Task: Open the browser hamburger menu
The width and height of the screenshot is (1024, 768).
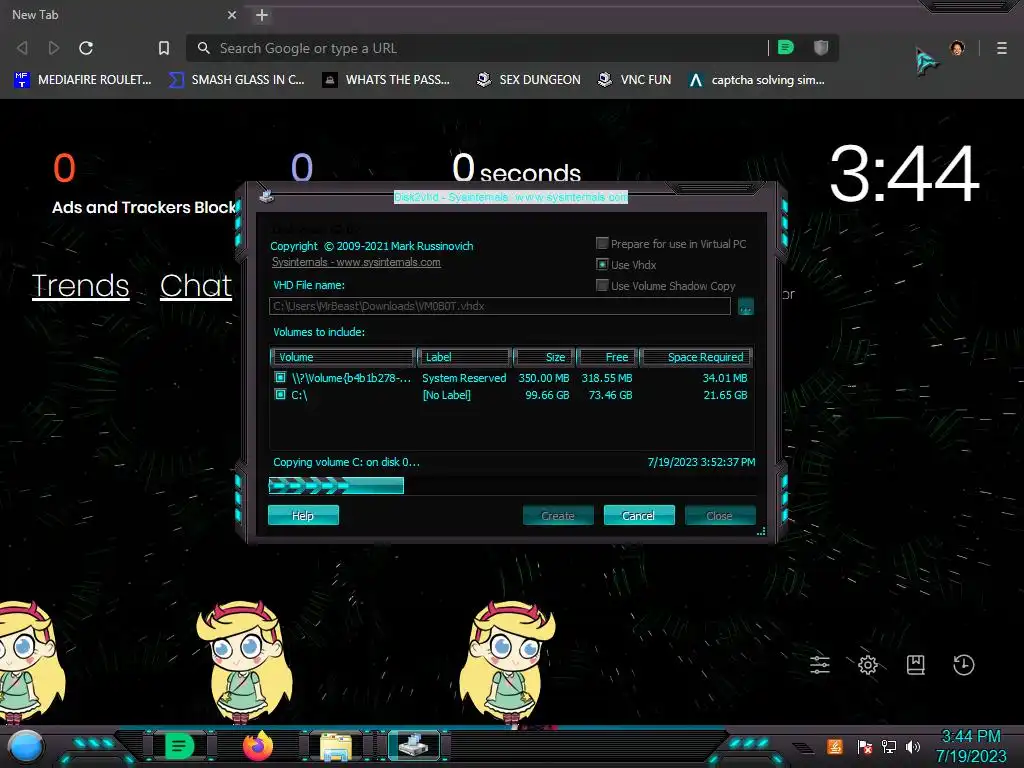Action: (1002, 48)
